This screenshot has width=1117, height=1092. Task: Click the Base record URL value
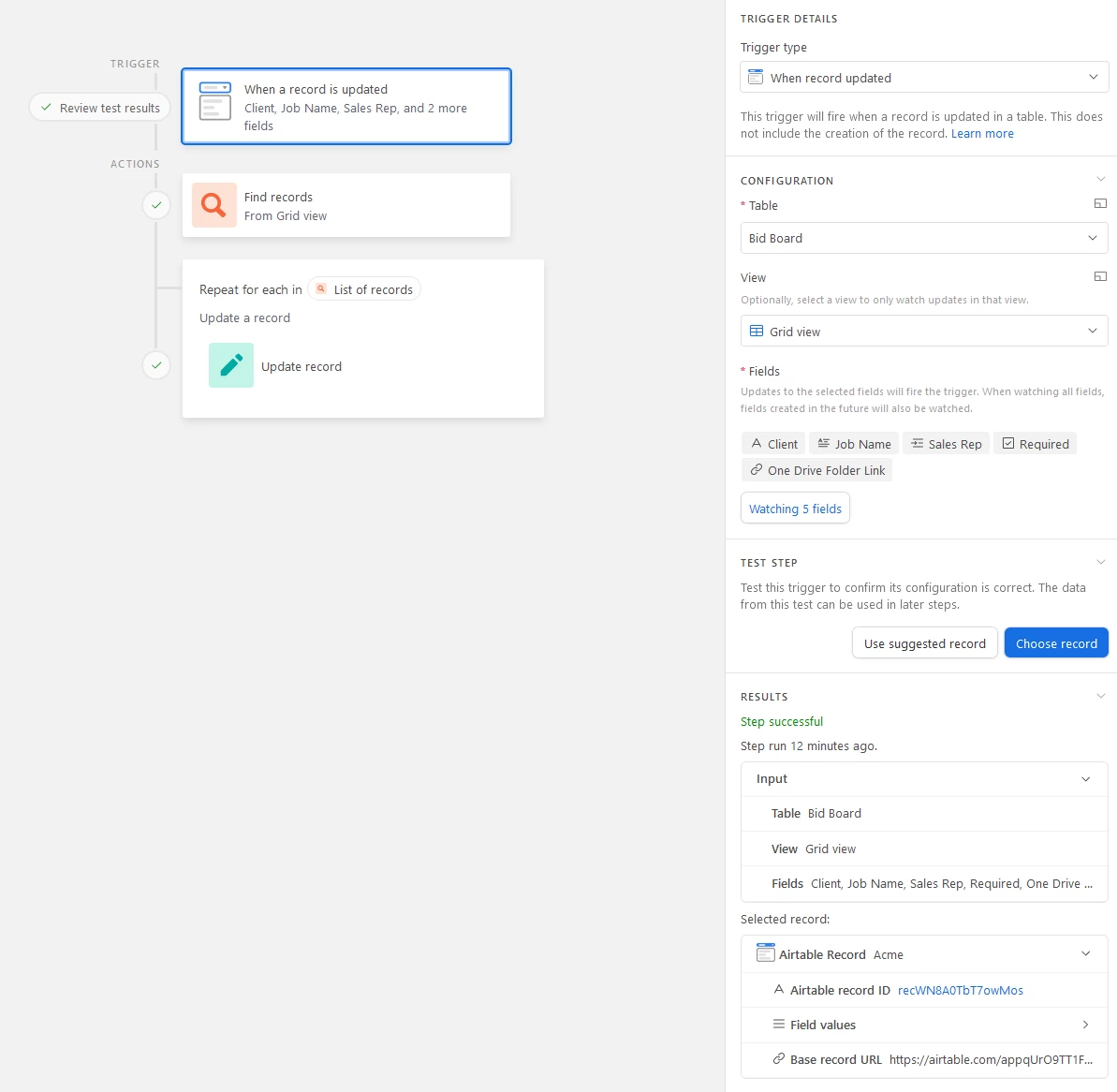[x=991, y=1059]
